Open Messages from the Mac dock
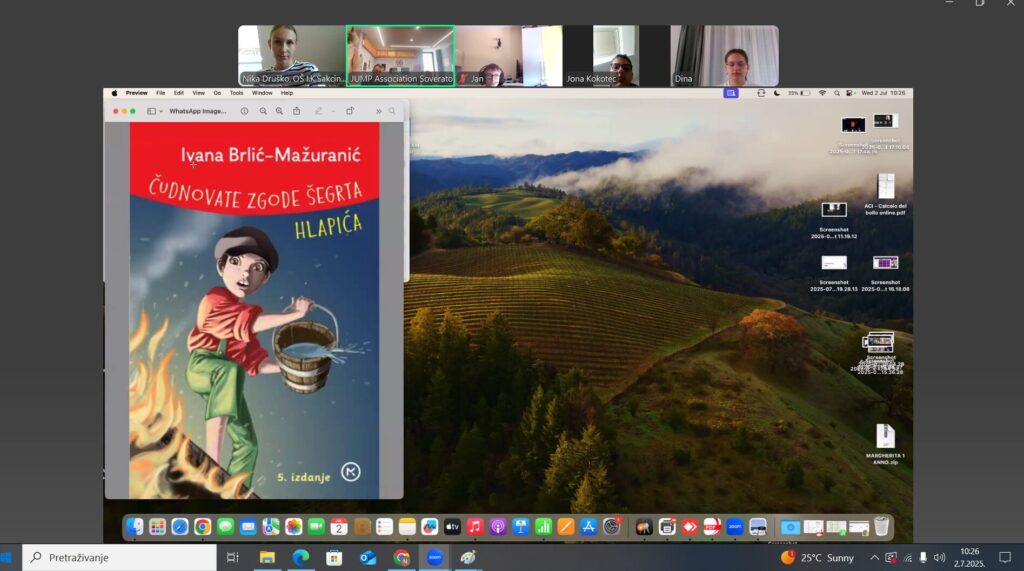 (x=225, y=527)
